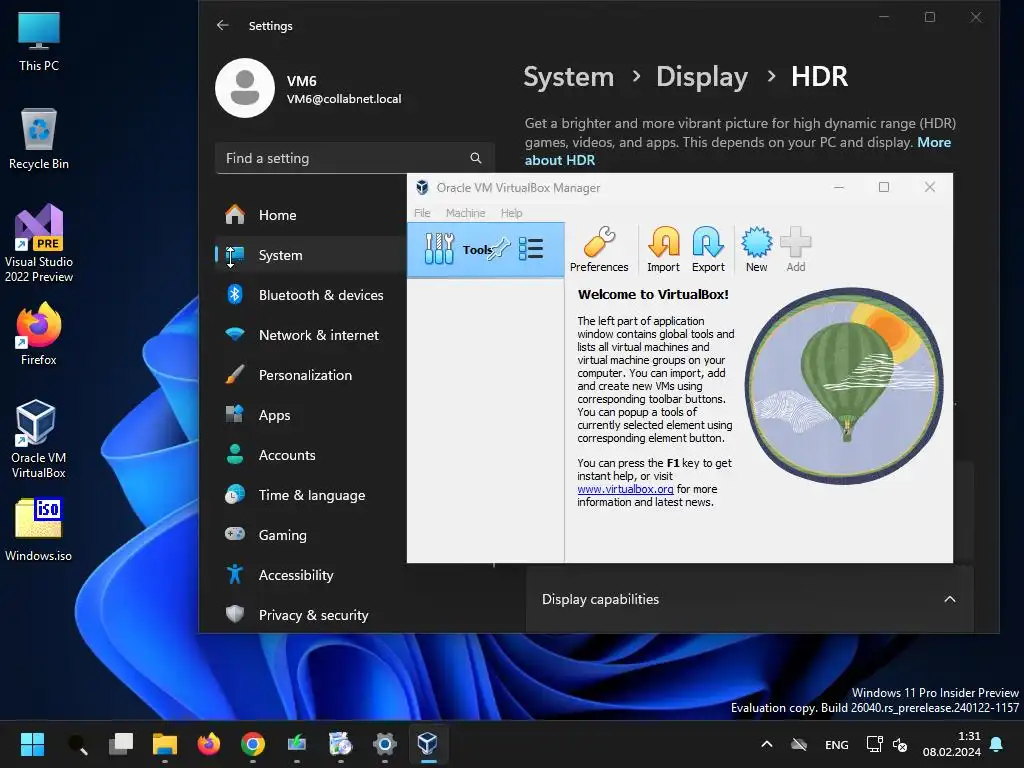1024x768 pixels.
Task: Click the Find a setting search box
Action: tap(354, 158)
